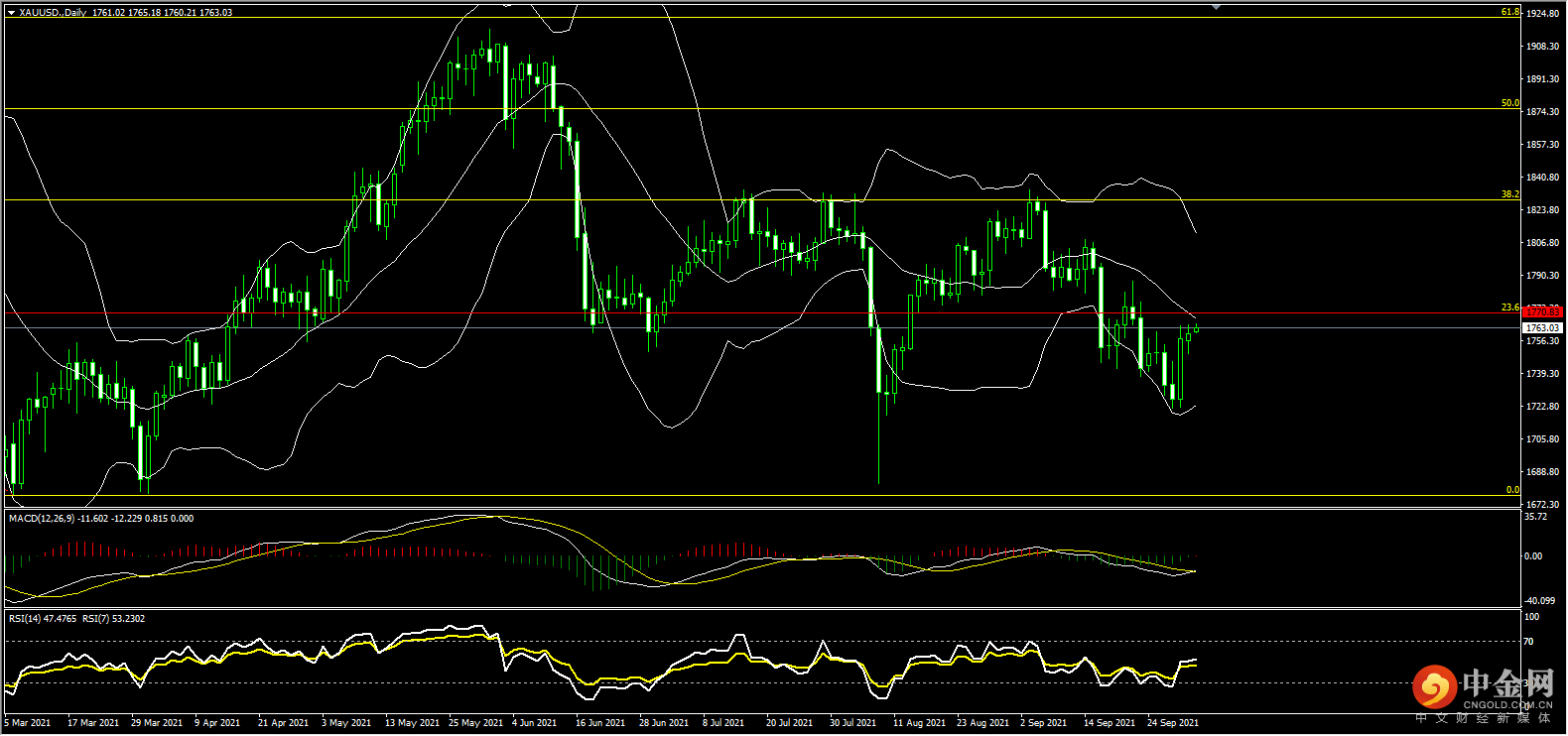The image size is (1568, 736).
Task: Click the 1924.80 price axis value
Action: click(1542, 14)
